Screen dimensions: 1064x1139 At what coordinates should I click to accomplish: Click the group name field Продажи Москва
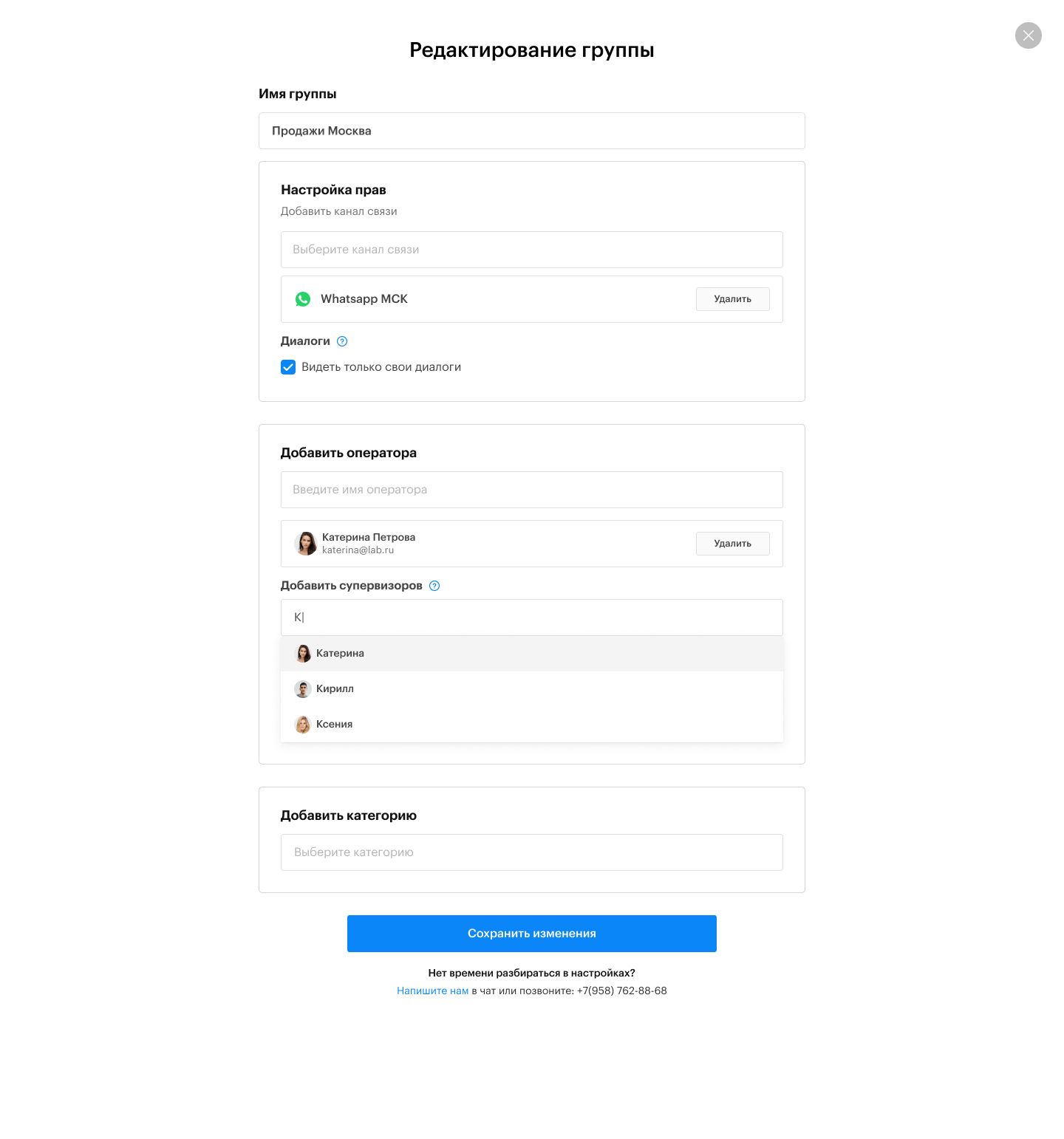pos(531,131)
